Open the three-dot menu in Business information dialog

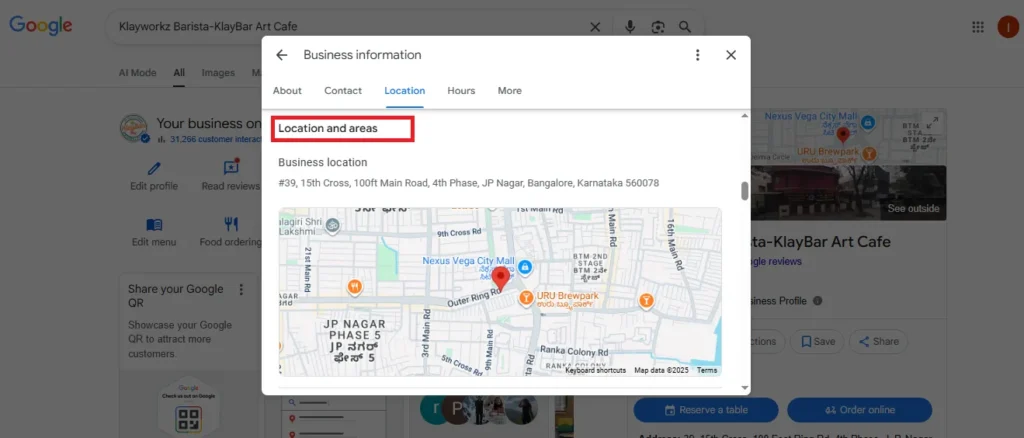coord(697,55)
